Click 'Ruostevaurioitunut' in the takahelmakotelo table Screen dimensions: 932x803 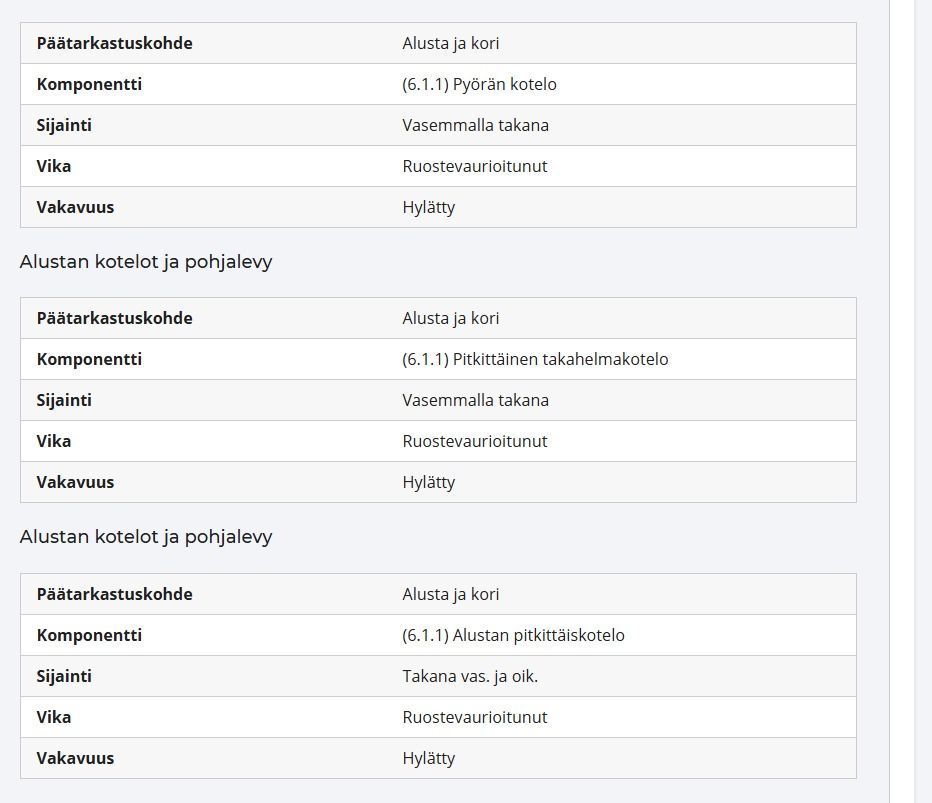click(x=474, y=442)
